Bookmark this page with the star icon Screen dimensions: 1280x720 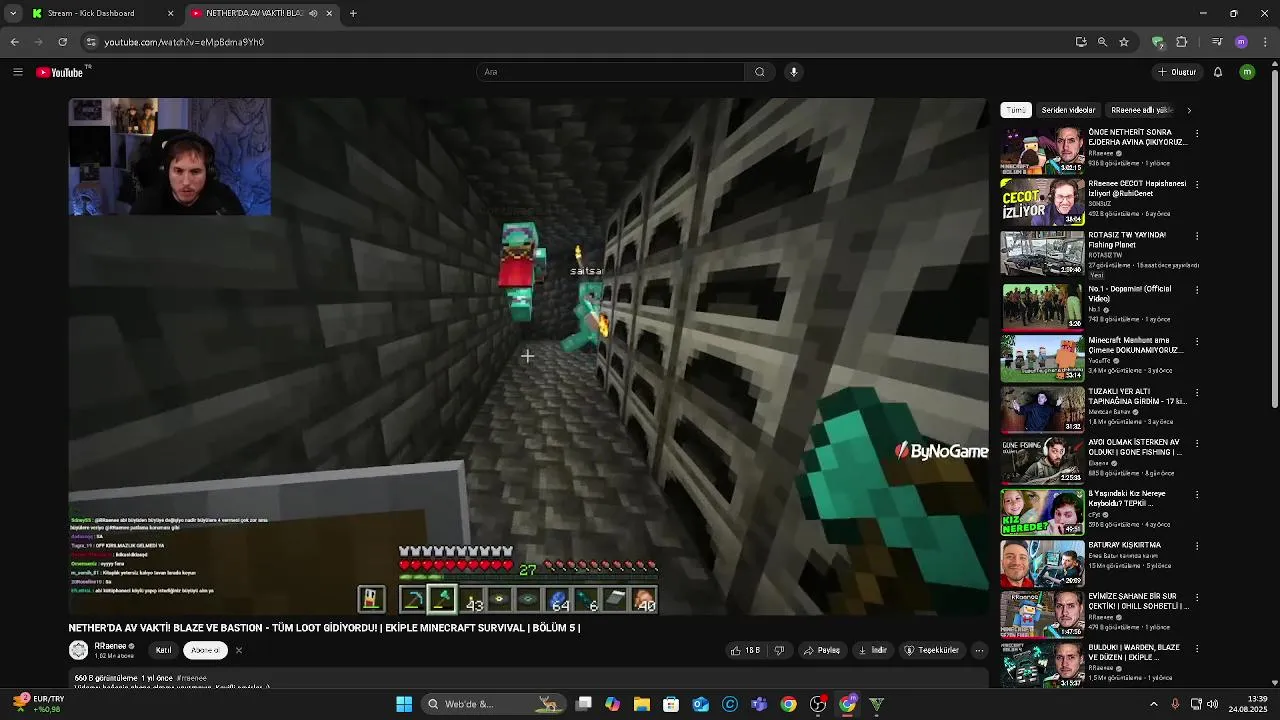click(1124, 42)
